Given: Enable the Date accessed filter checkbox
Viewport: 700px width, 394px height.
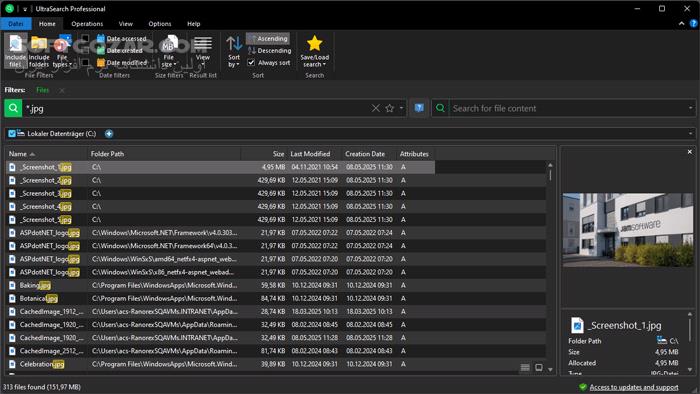Looking at the screenshot, I should pyautogui.click(x=85, y=38).
